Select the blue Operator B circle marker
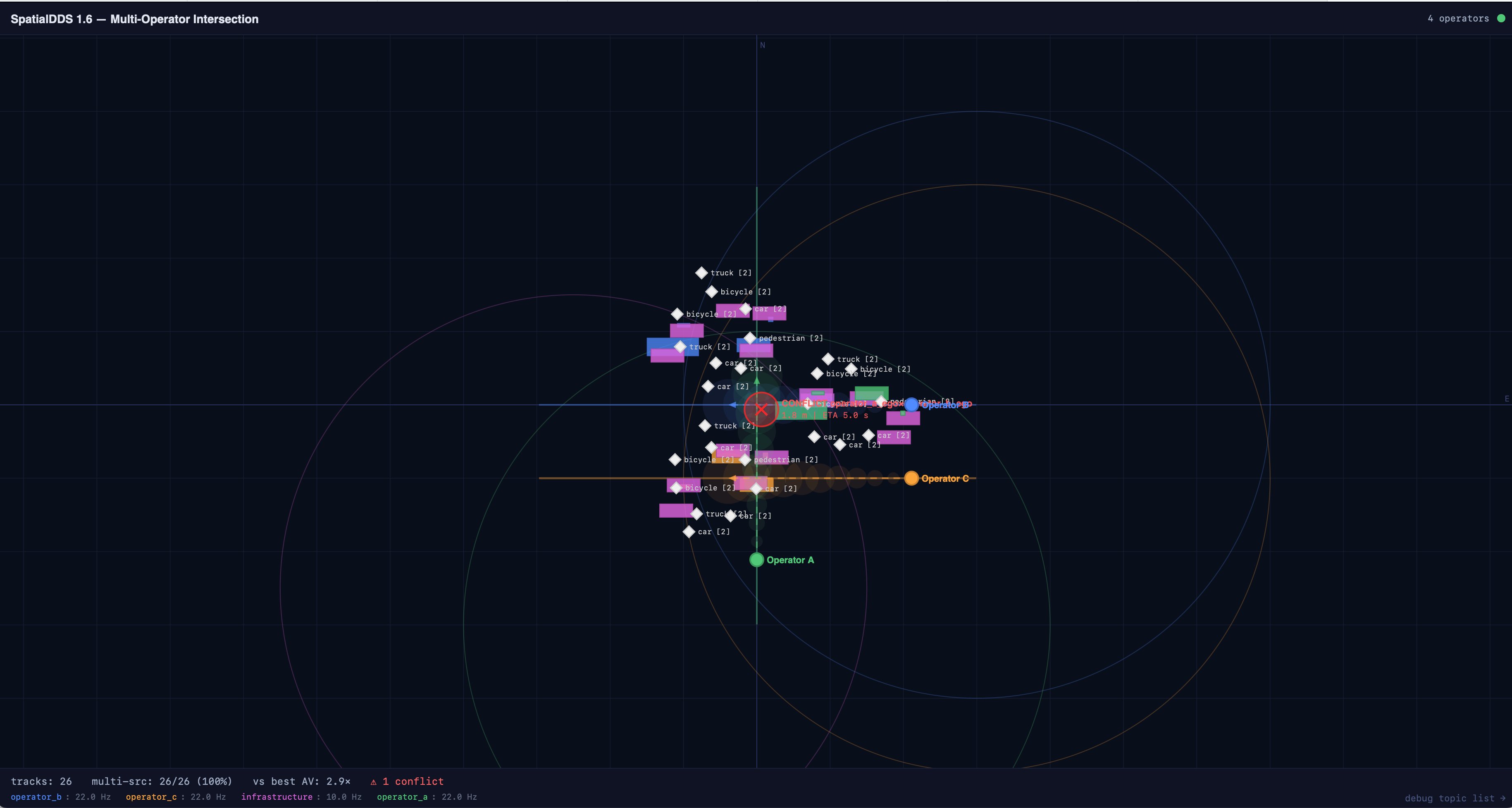The width and height of the screenshot is (1512, 808). (x=911, y=404)
